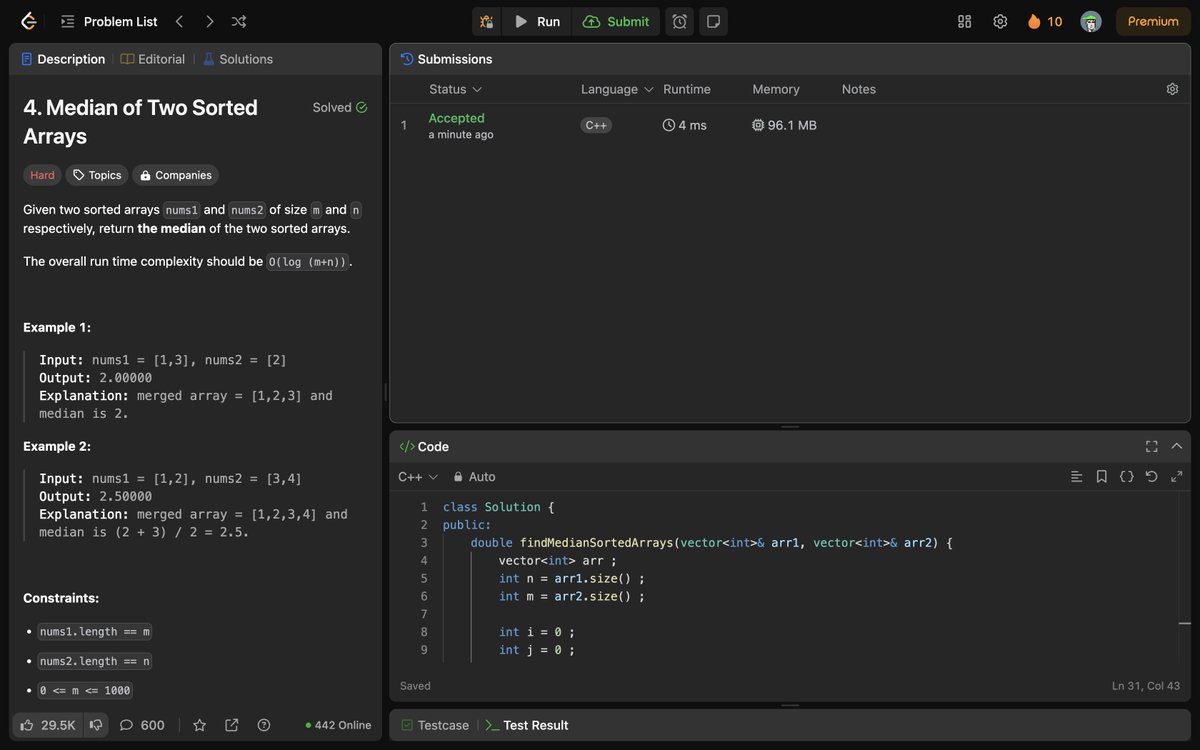Screen dimensions: 1200x750
Task: Select the C++ language dropdown in editor
Action: click(x=418, y=477)
